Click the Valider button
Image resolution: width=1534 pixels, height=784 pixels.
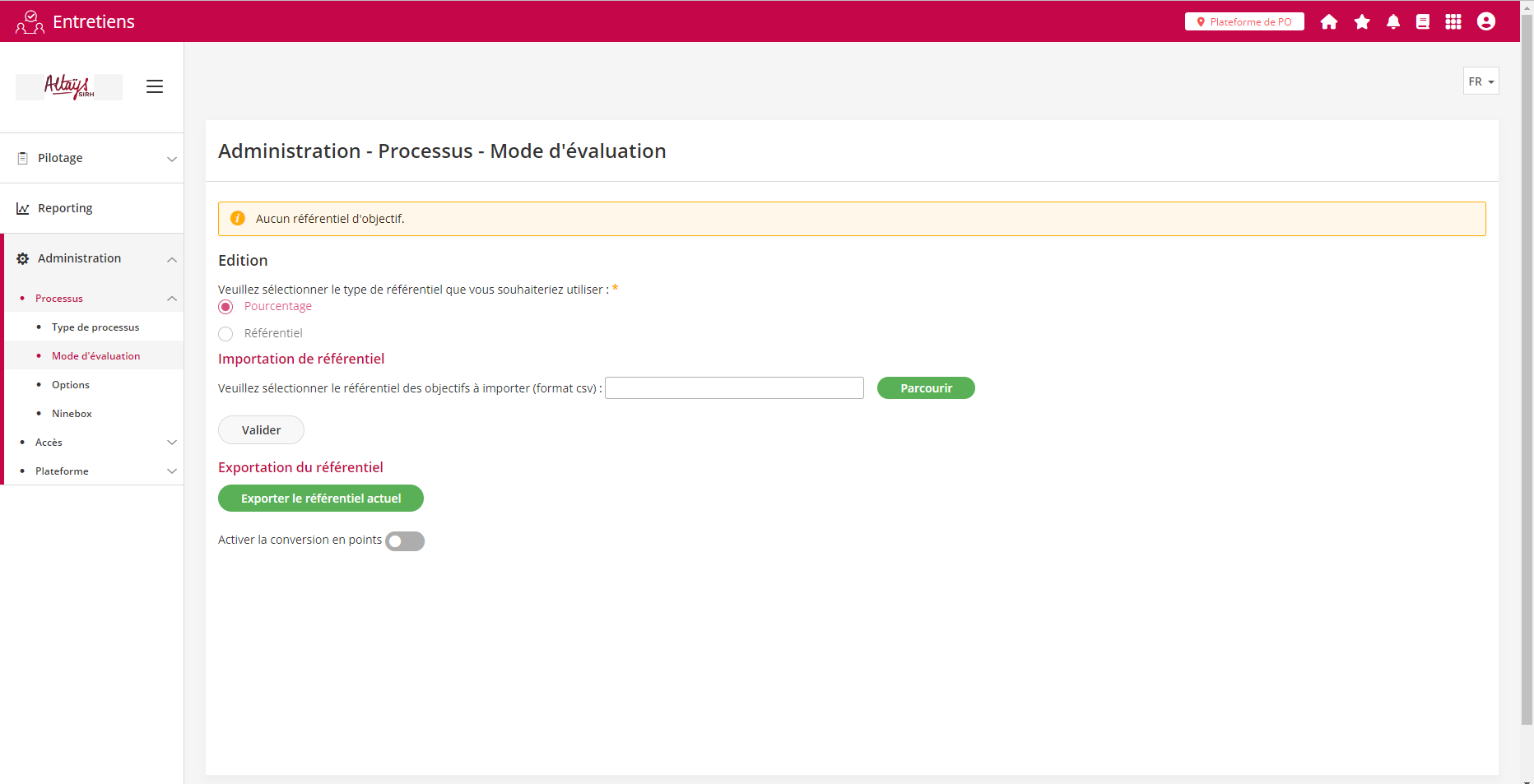click(261, 430)
